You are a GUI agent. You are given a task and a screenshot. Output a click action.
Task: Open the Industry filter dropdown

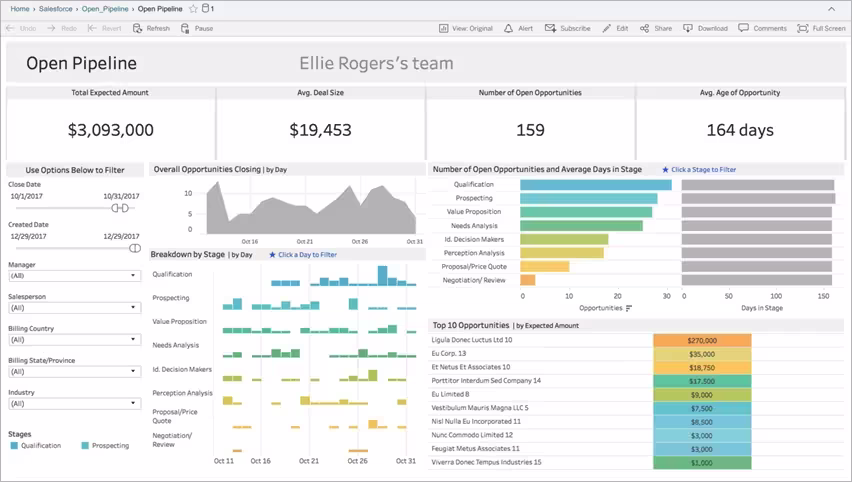point(74,404)
